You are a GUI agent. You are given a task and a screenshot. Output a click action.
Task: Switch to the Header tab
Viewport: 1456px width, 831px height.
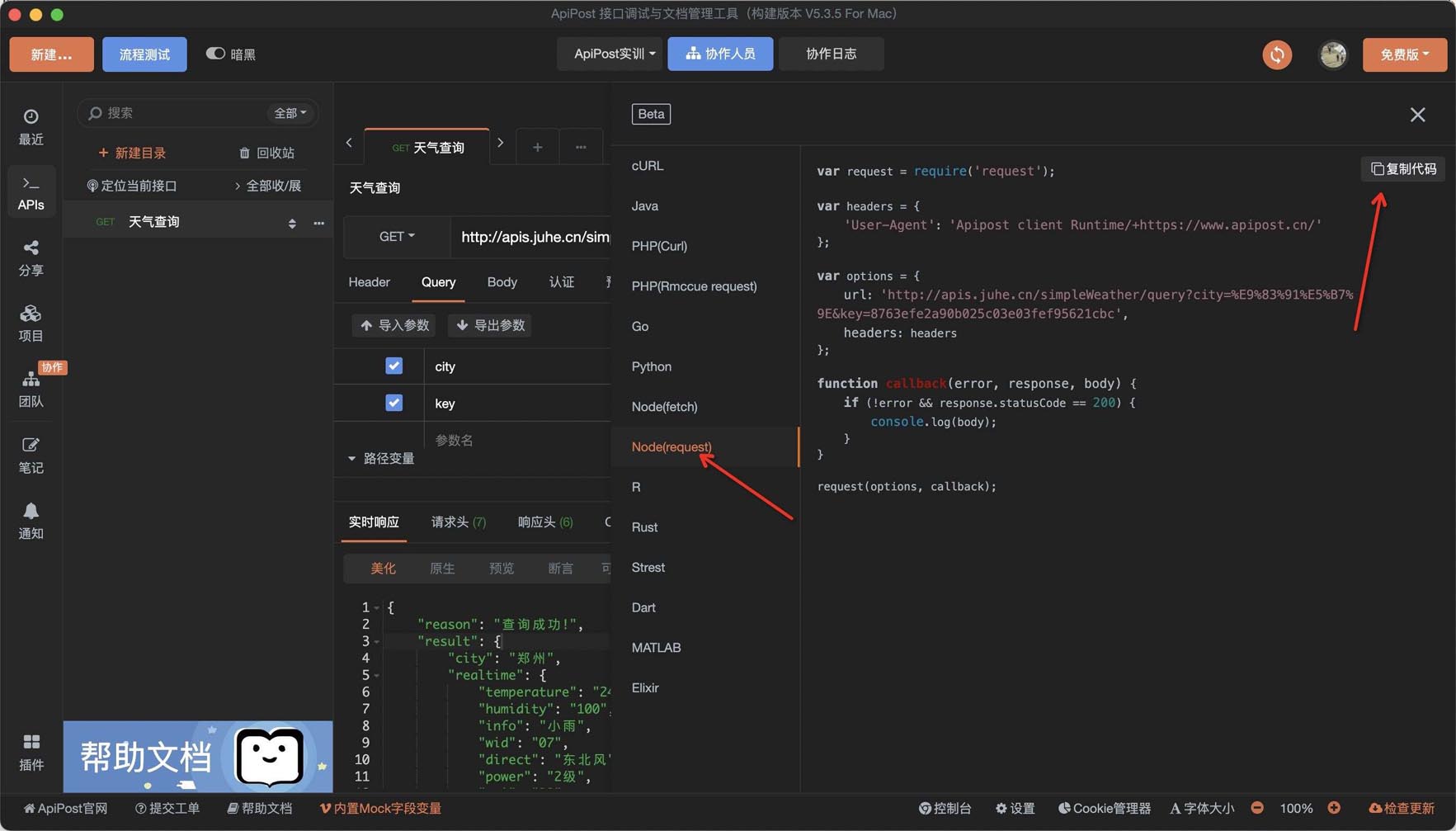[x=369, y=282]
